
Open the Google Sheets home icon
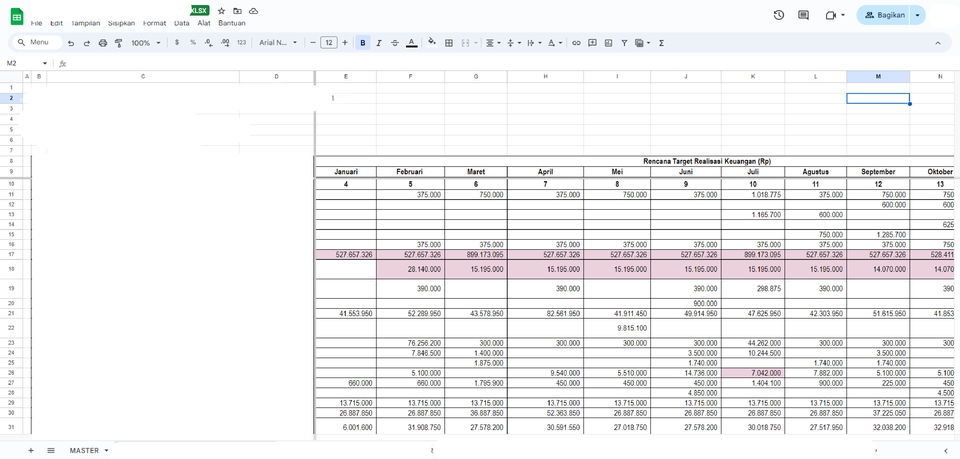coord(17,17)
